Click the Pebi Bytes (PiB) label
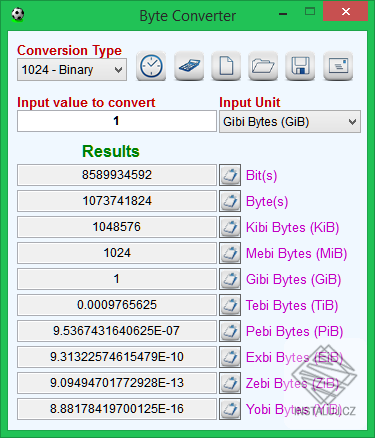375x438 pixels. coord(294,331)
